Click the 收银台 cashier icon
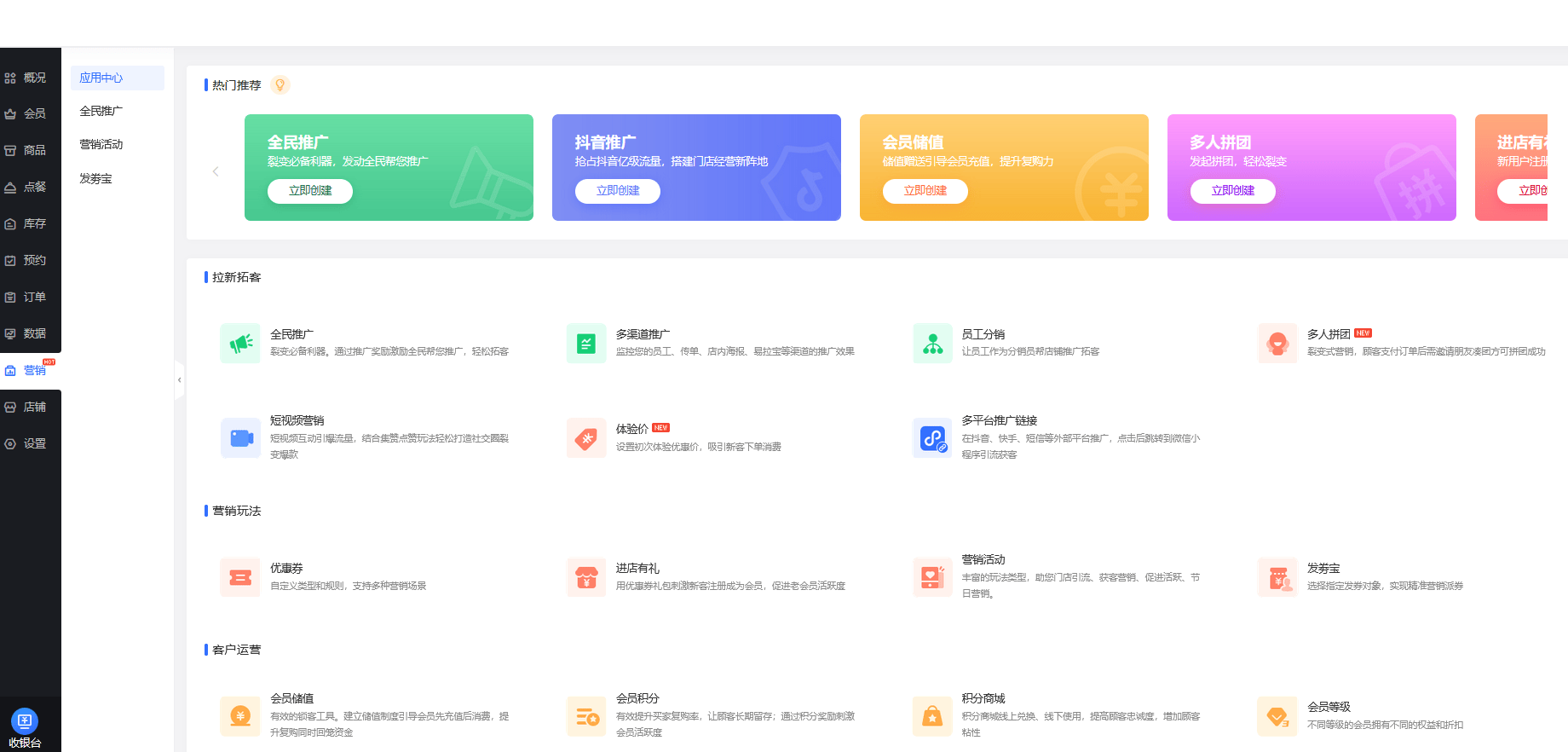 point(25,721)
